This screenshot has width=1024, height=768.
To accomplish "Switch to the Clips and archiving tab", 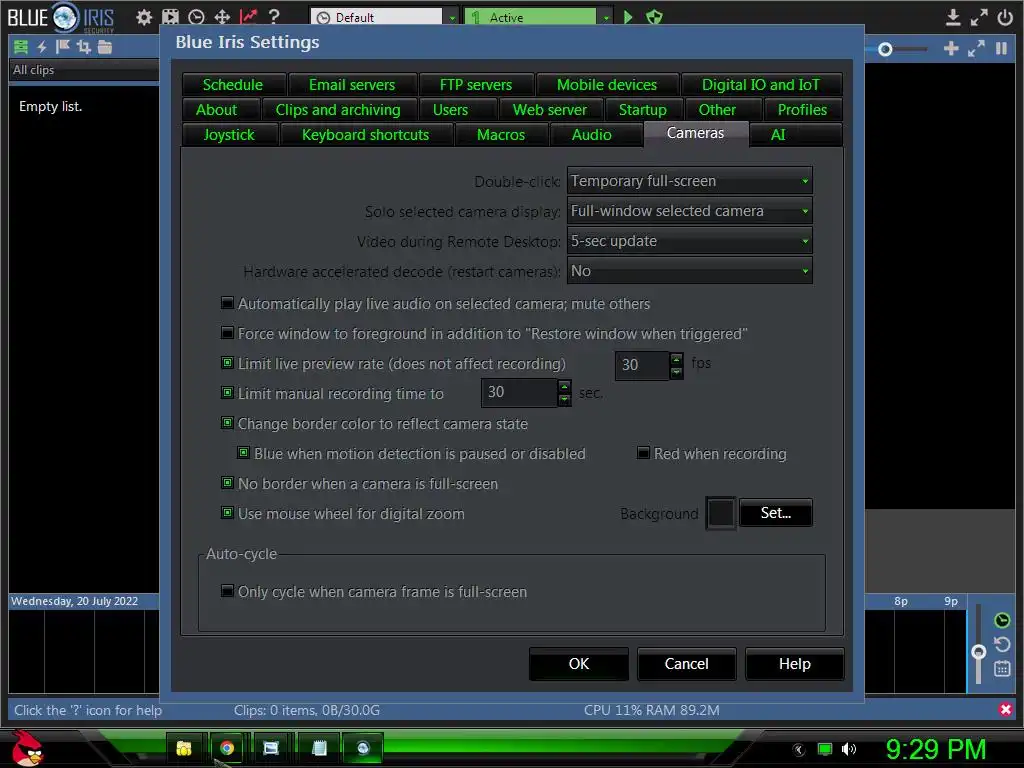I will coord(338,110).
